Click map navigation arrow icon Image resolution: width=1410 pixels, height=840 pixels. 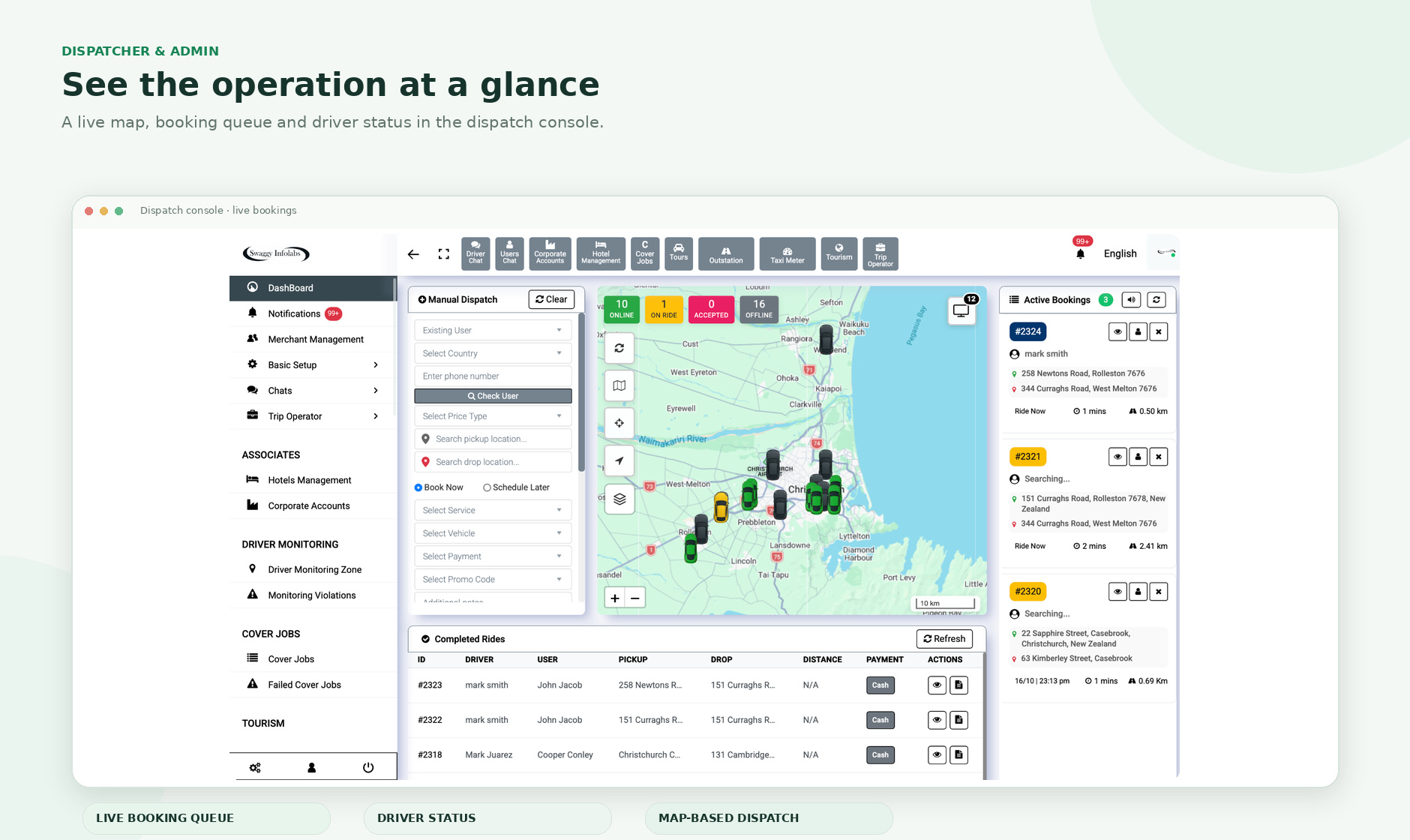(x=619, y=460)
